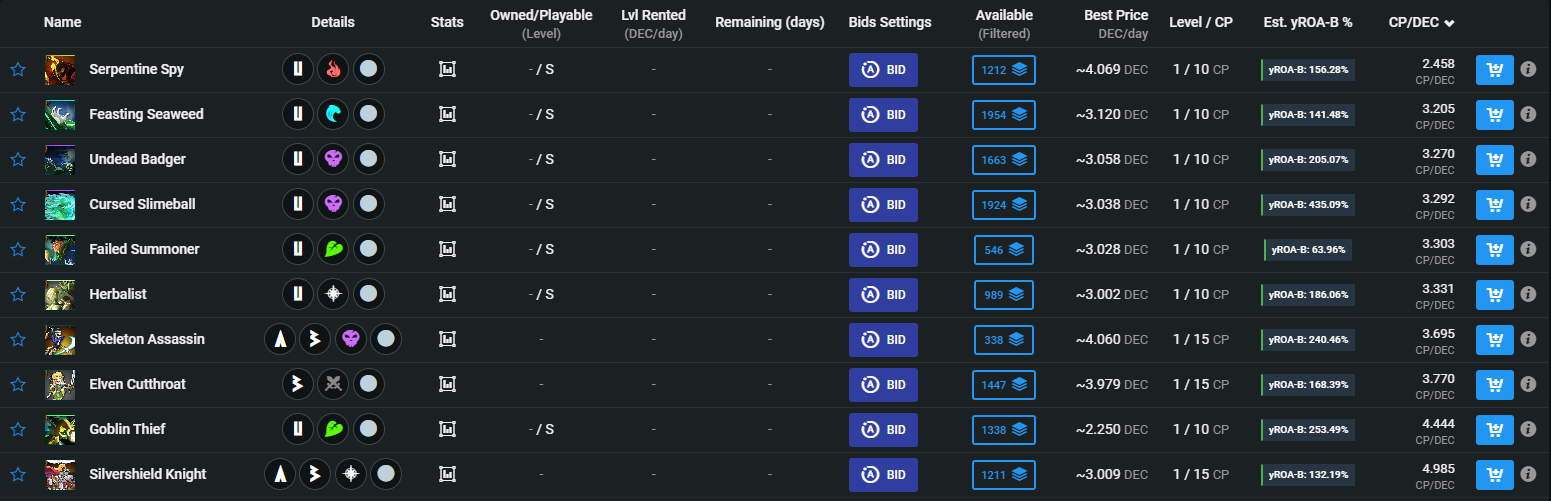1551x501 pixels.
Task: Star the Herbalist card as favorite
Action: click(17, 295)
